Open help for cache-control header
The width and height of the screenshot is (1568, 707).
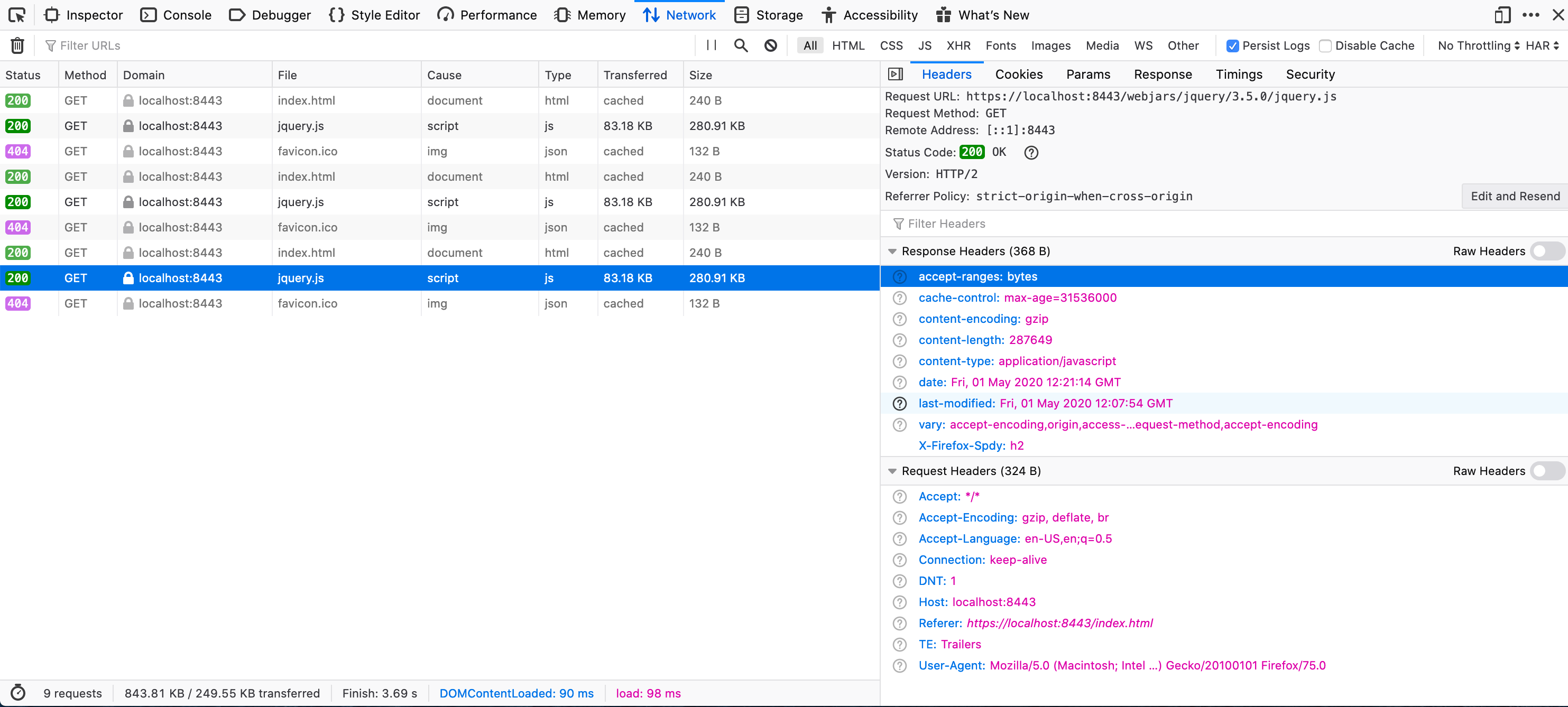pos(900,298)
